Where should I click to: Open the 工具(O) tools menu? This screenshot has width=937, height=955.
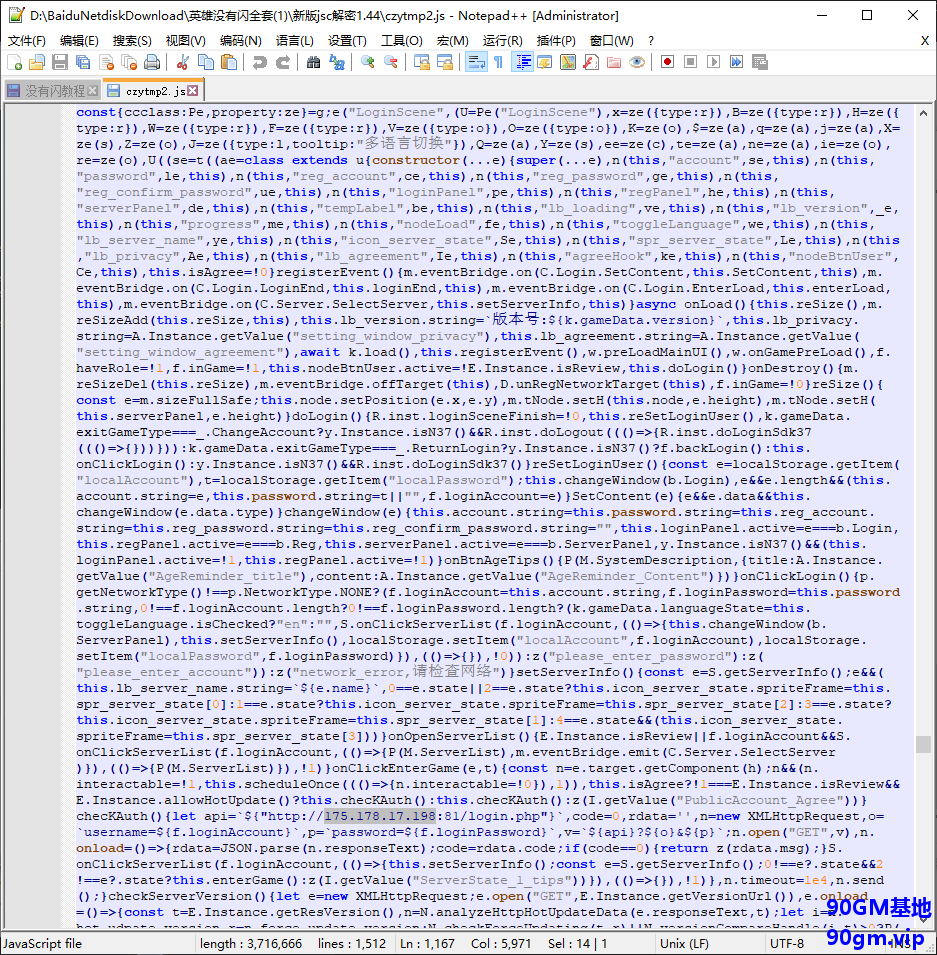coord(401,41)
